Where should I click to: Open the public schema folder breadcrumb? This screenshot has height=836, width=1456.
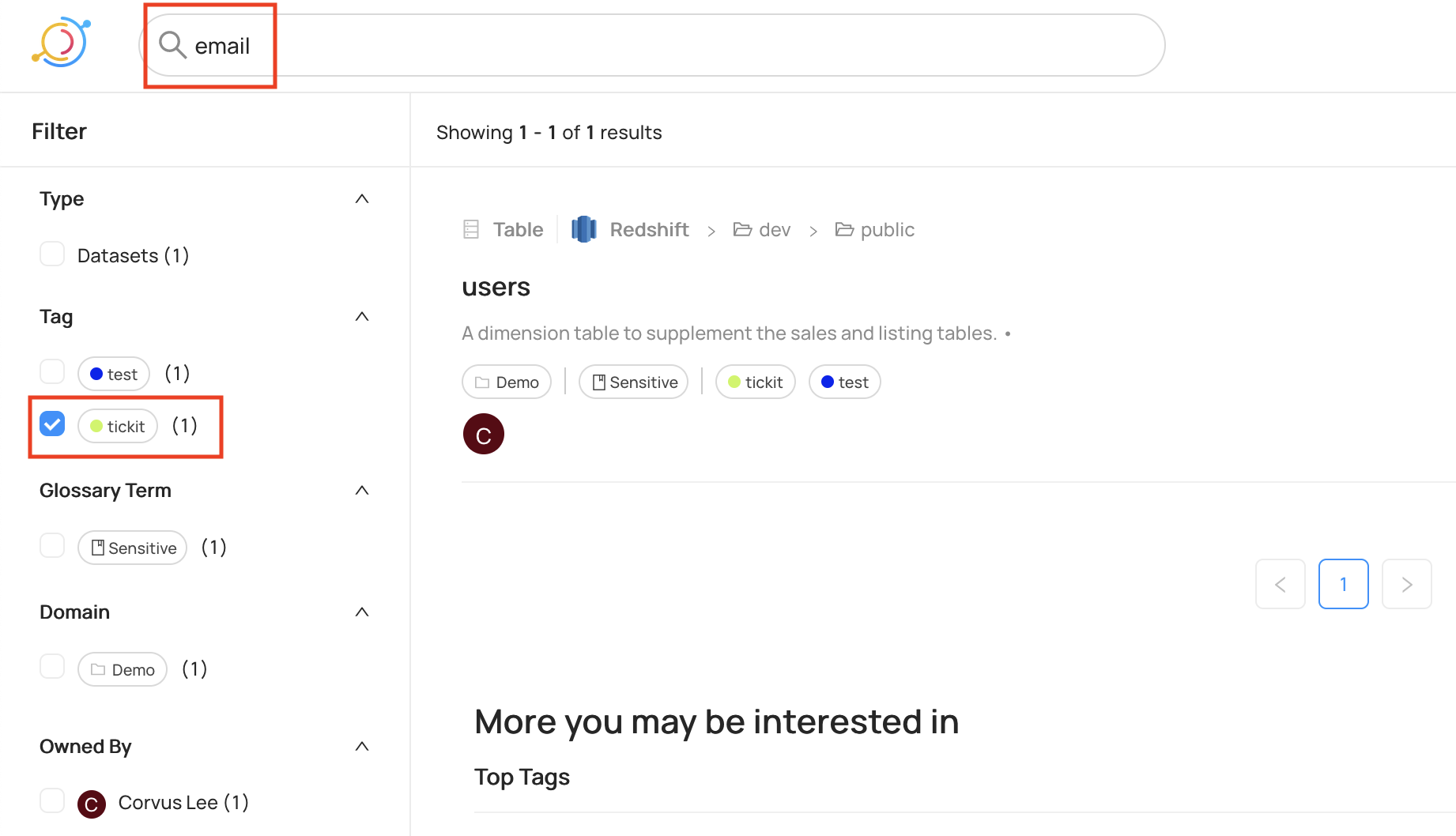coord(874,230)
